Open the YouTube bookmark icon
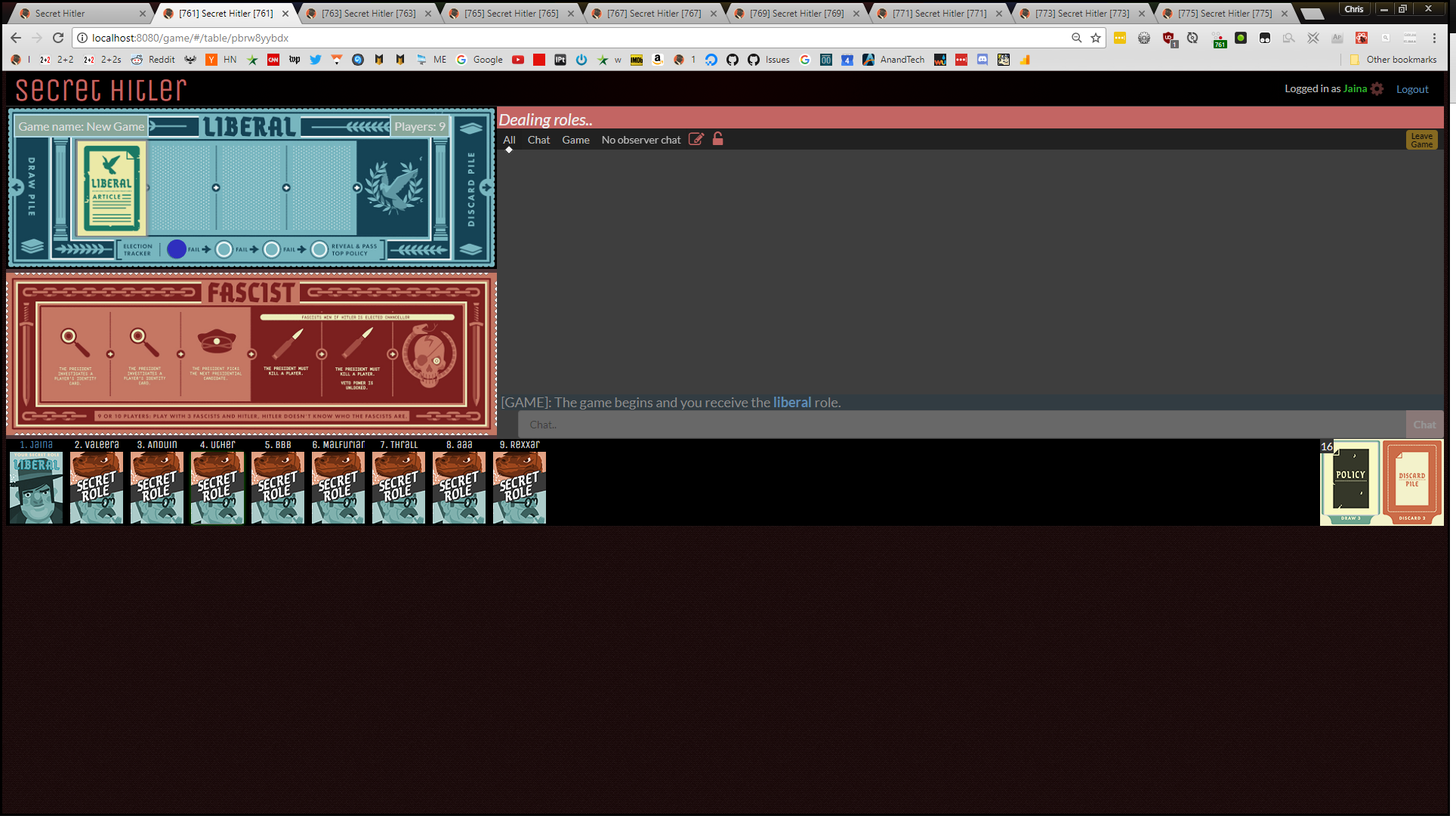This screenshot has height=822, width=1456. coord(518,60)
